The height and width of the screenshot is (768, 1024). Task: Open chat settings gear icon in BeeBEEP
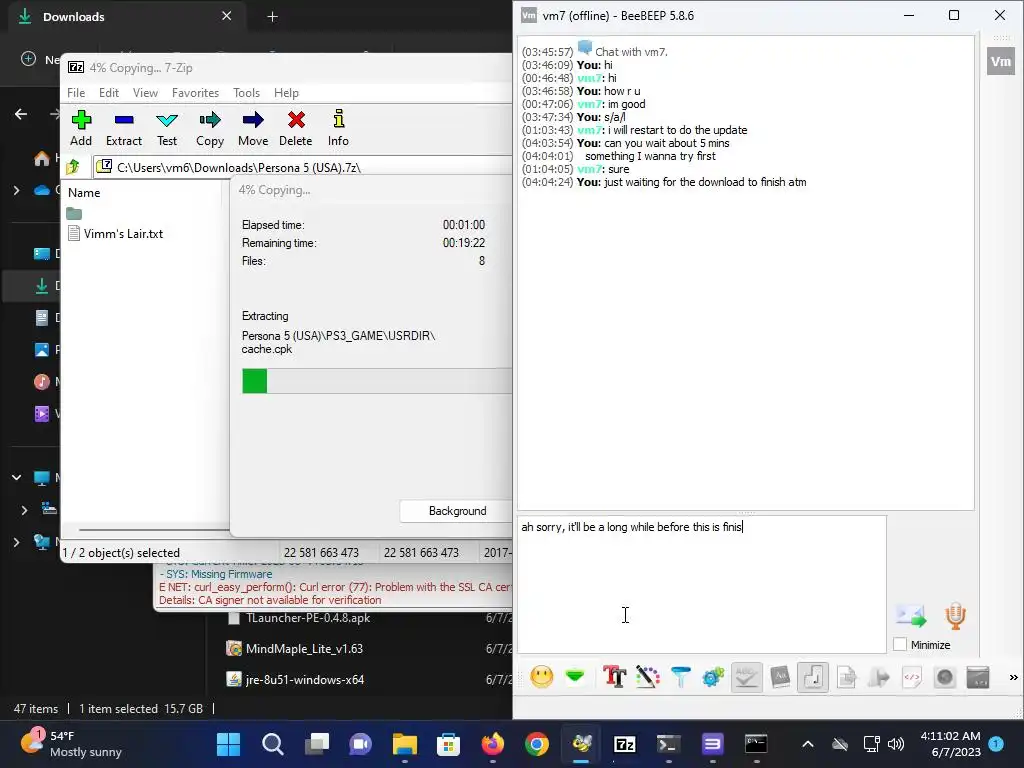click(x=713, y=677)
